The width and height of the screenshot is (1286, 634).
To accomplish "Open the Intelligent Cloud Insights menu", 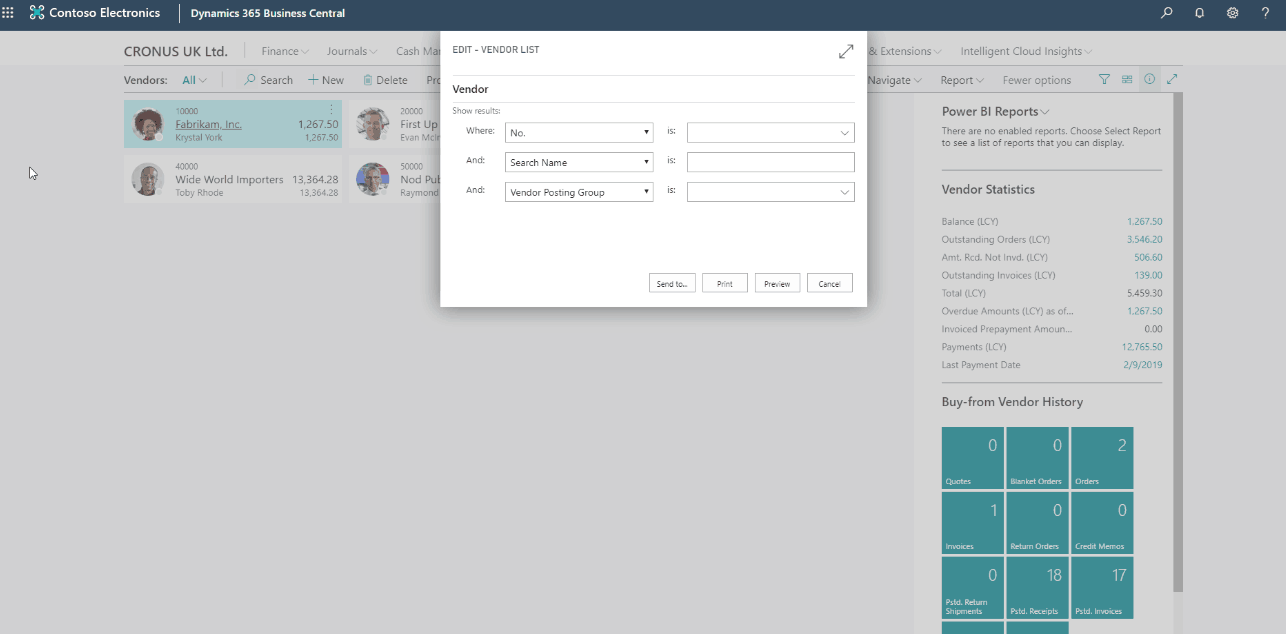I will click(x=1026, y=51).
